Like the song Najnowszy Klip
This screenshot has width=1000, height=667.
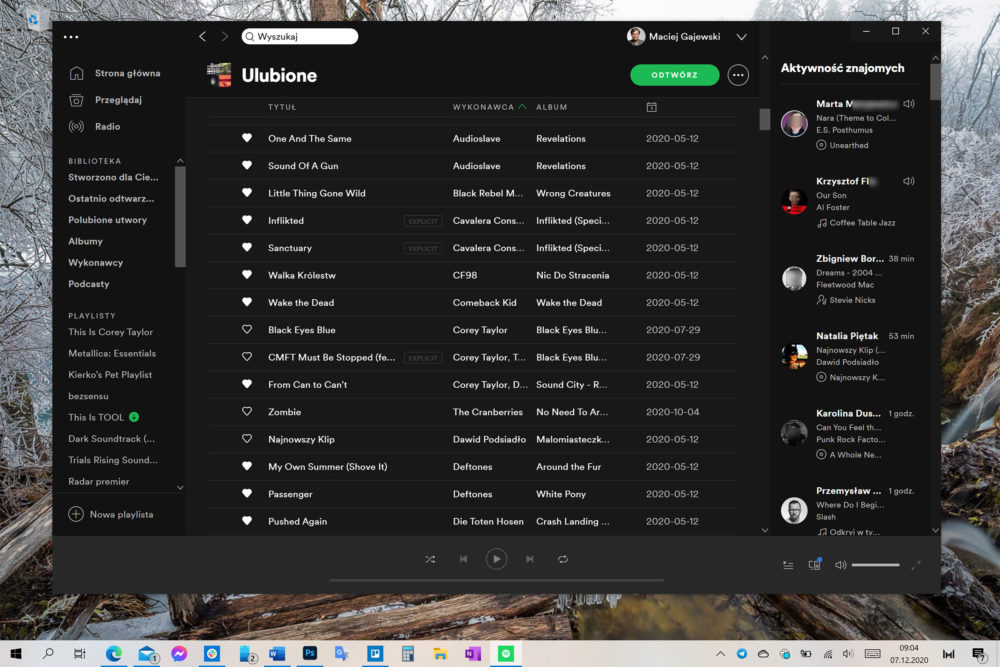(247, 439)
